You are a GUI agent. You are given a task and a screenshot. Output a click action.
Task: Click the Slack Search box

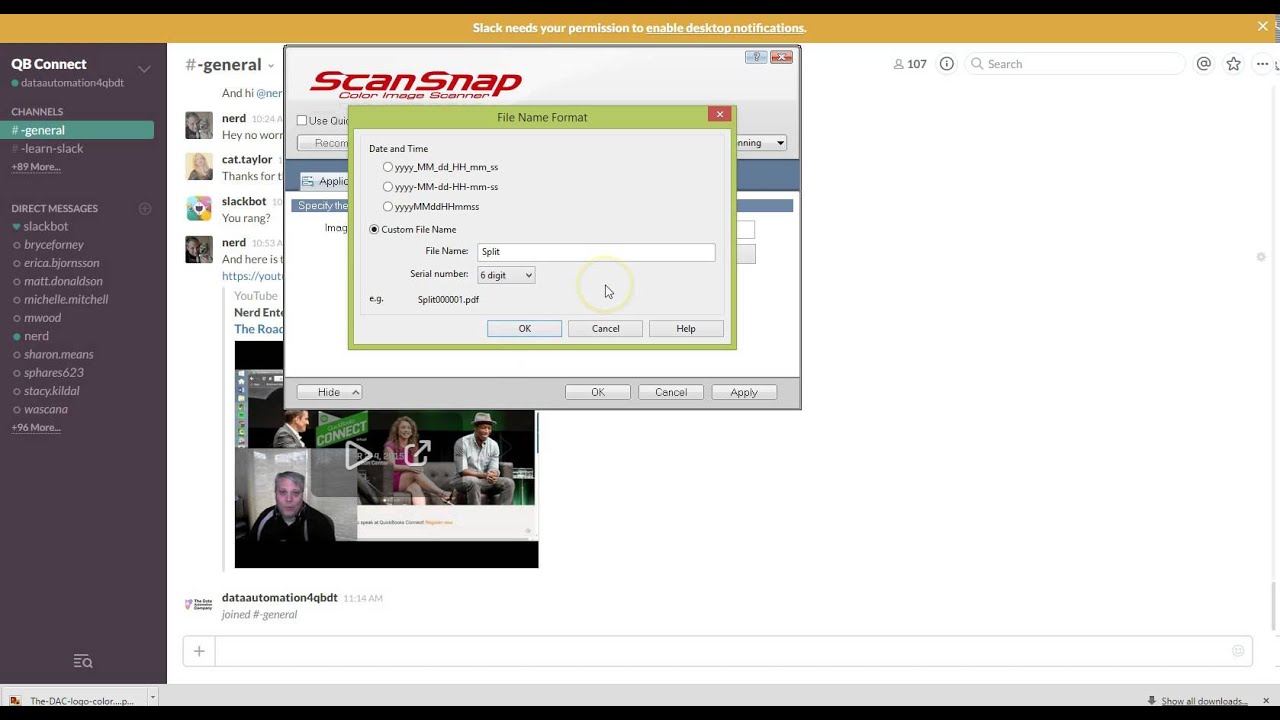[1075, 64]
